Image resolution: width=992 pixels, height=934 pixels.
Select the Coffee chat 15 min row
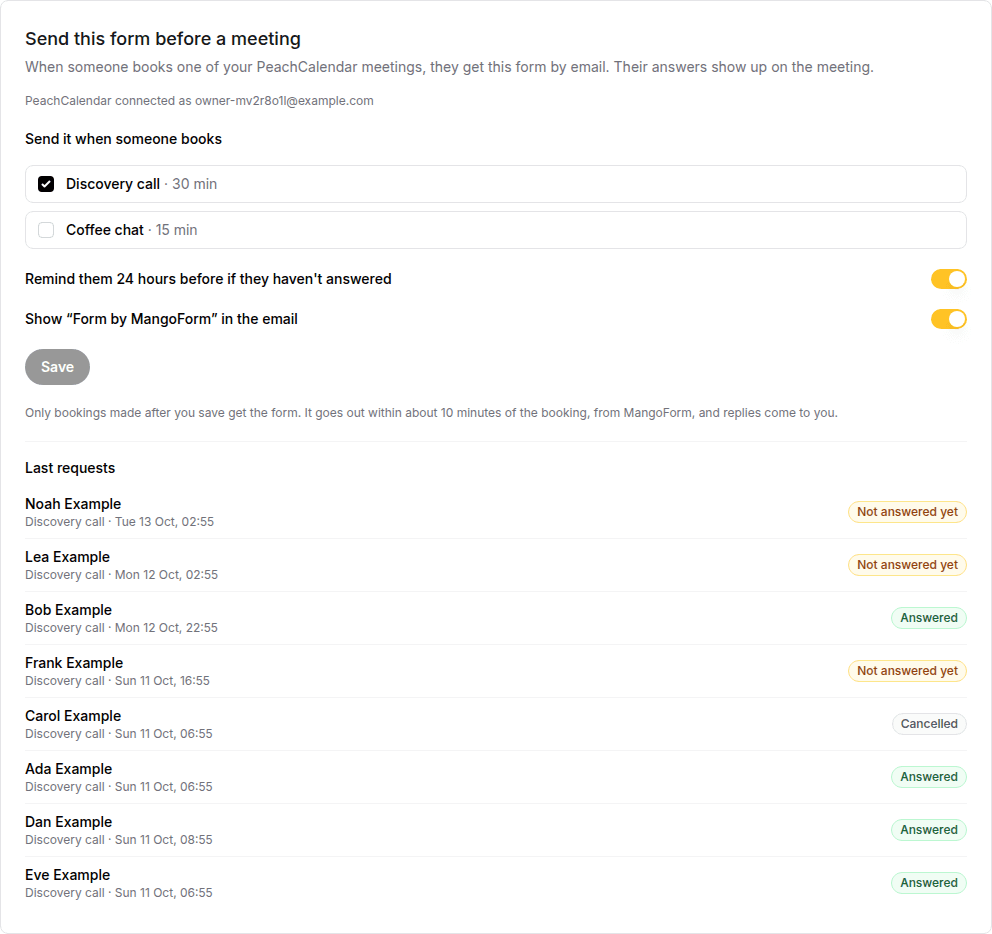click(x=496, y=230)
